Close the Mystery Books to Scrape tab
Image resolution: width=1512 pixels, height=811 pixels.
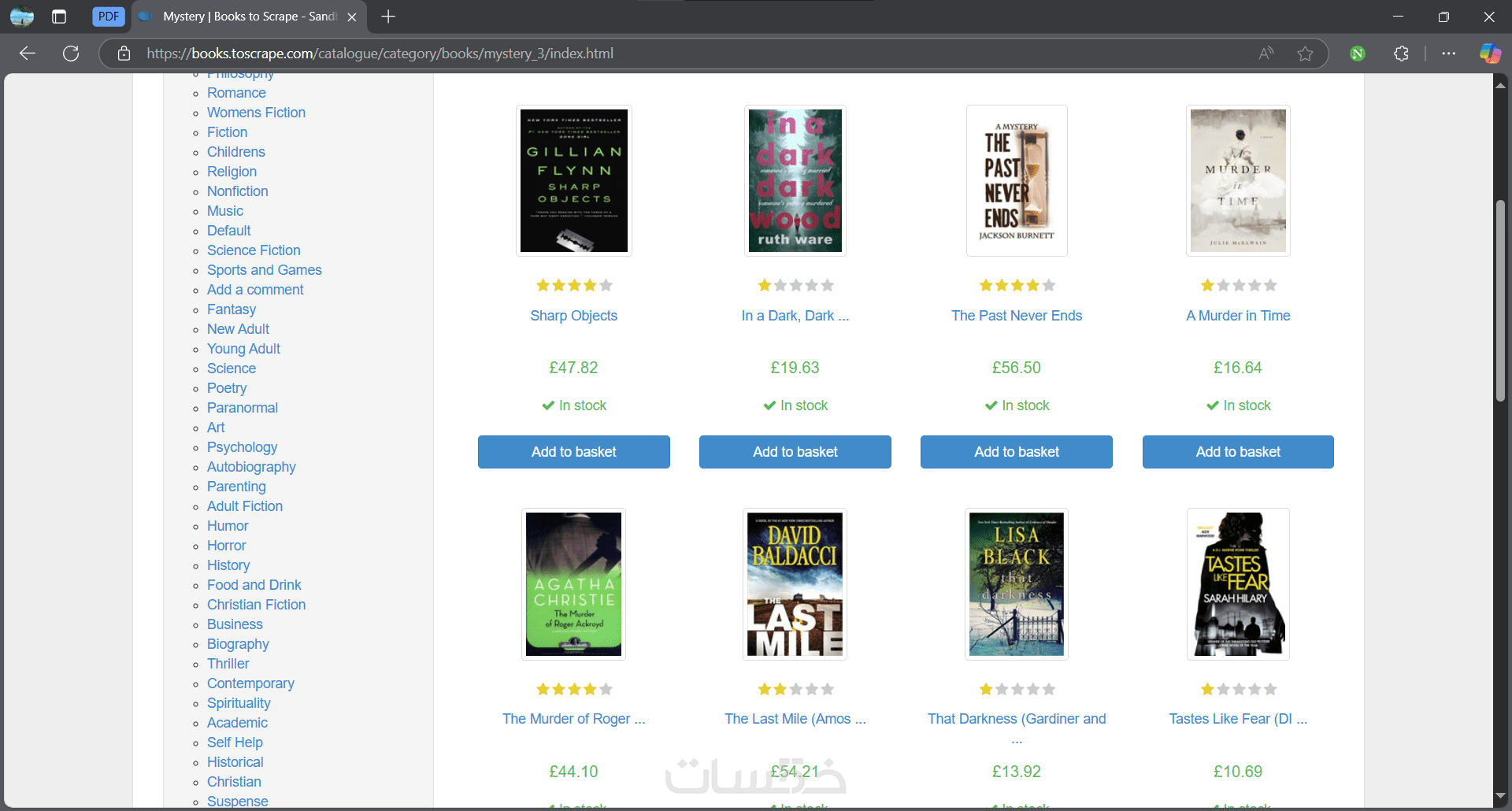pyautogui.click(x=352, y=17)
